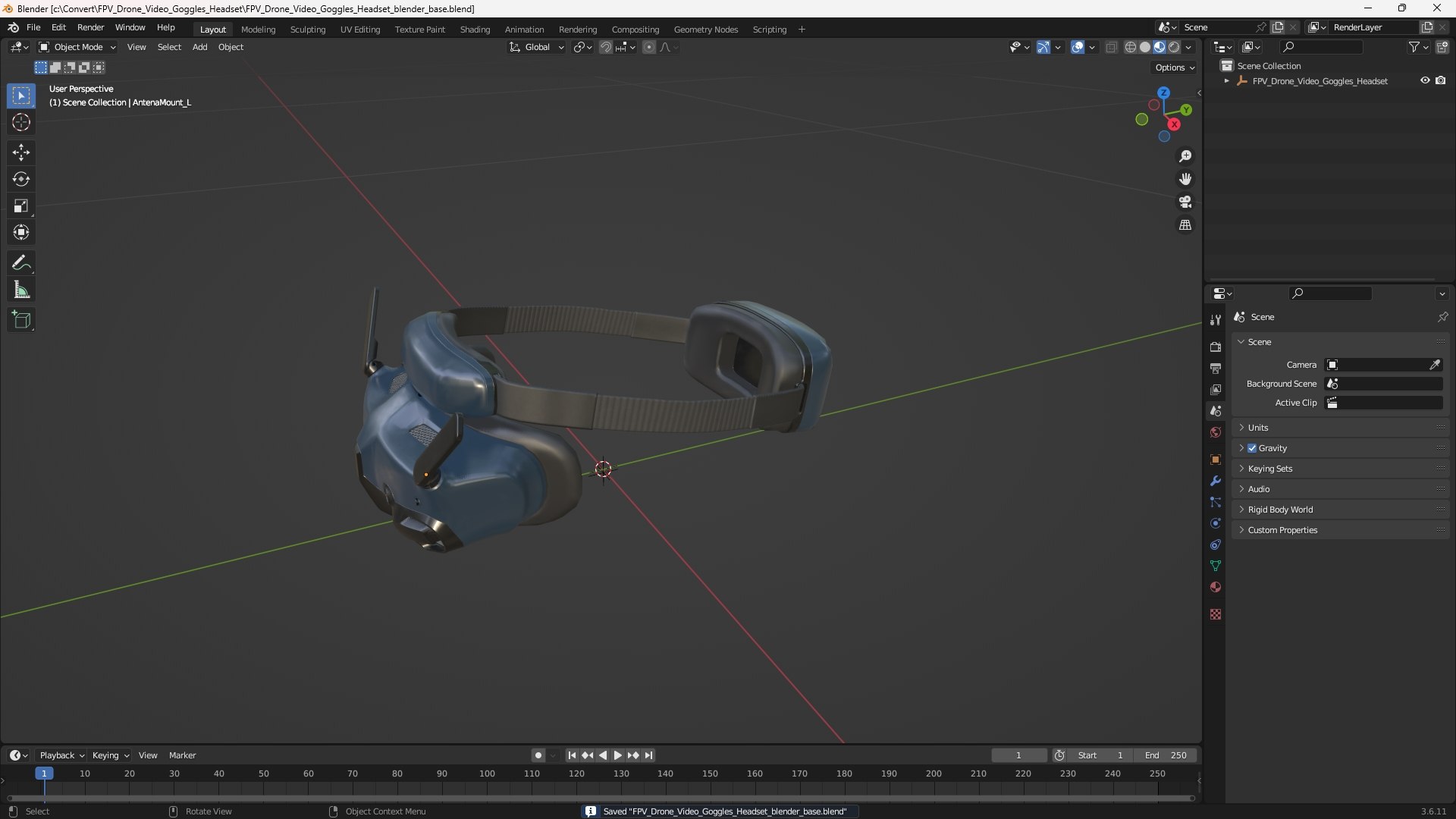Toggle X-ray mode

tap(1111, 47)
